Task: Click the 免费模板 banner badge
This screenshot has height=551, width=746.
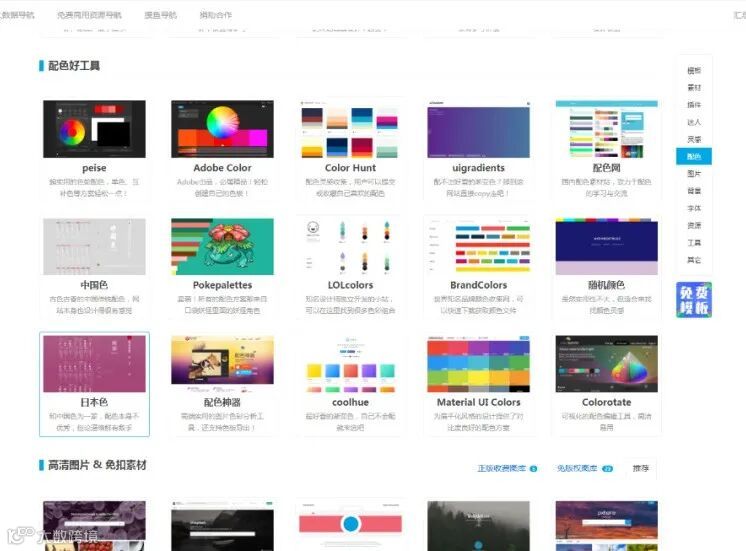Action: point(694,300)
